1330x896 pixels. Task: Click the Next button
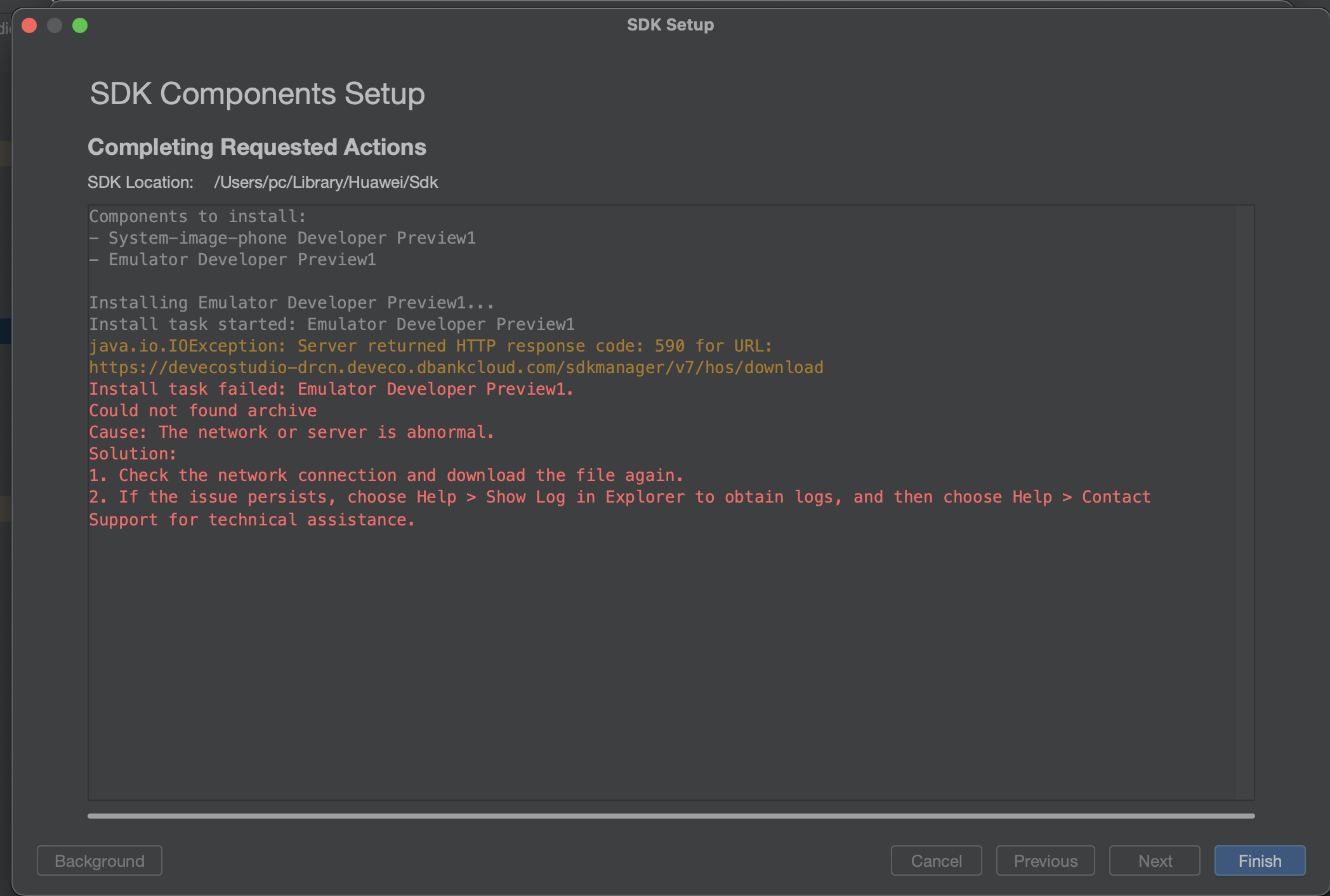pos(1154,860)
